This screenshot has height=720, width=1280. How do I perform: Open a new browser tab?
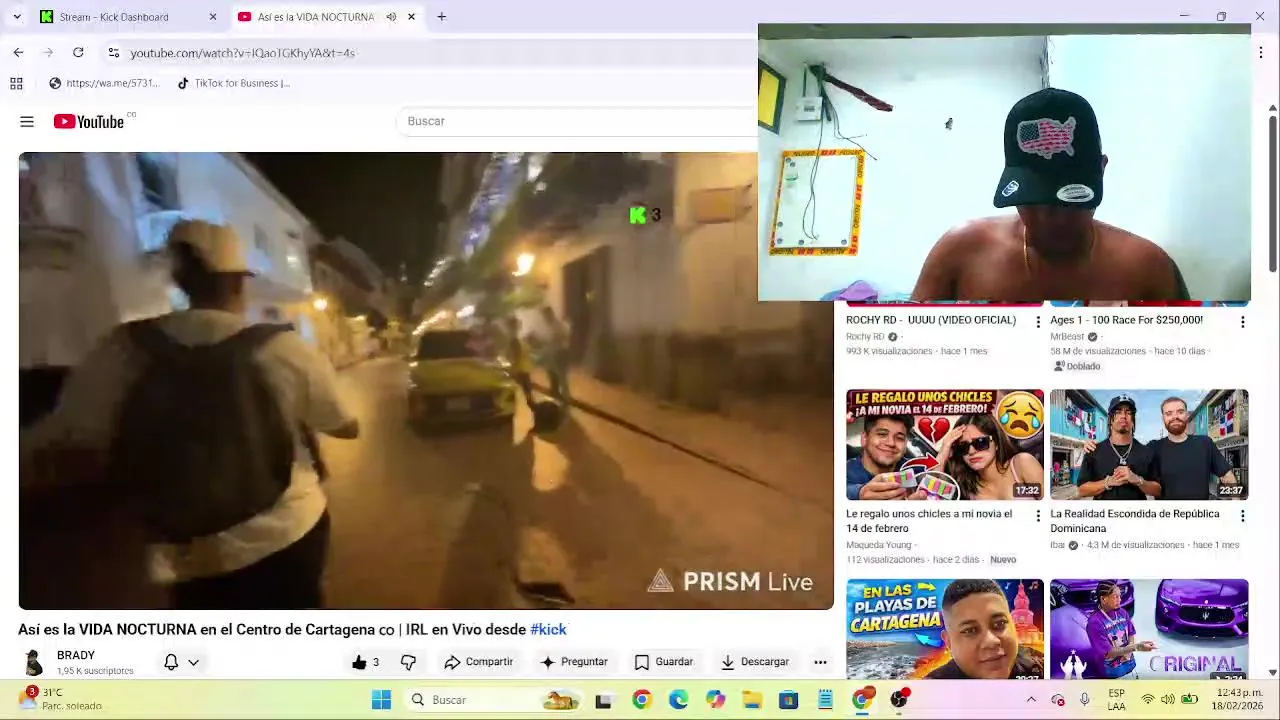pos(441,17)
